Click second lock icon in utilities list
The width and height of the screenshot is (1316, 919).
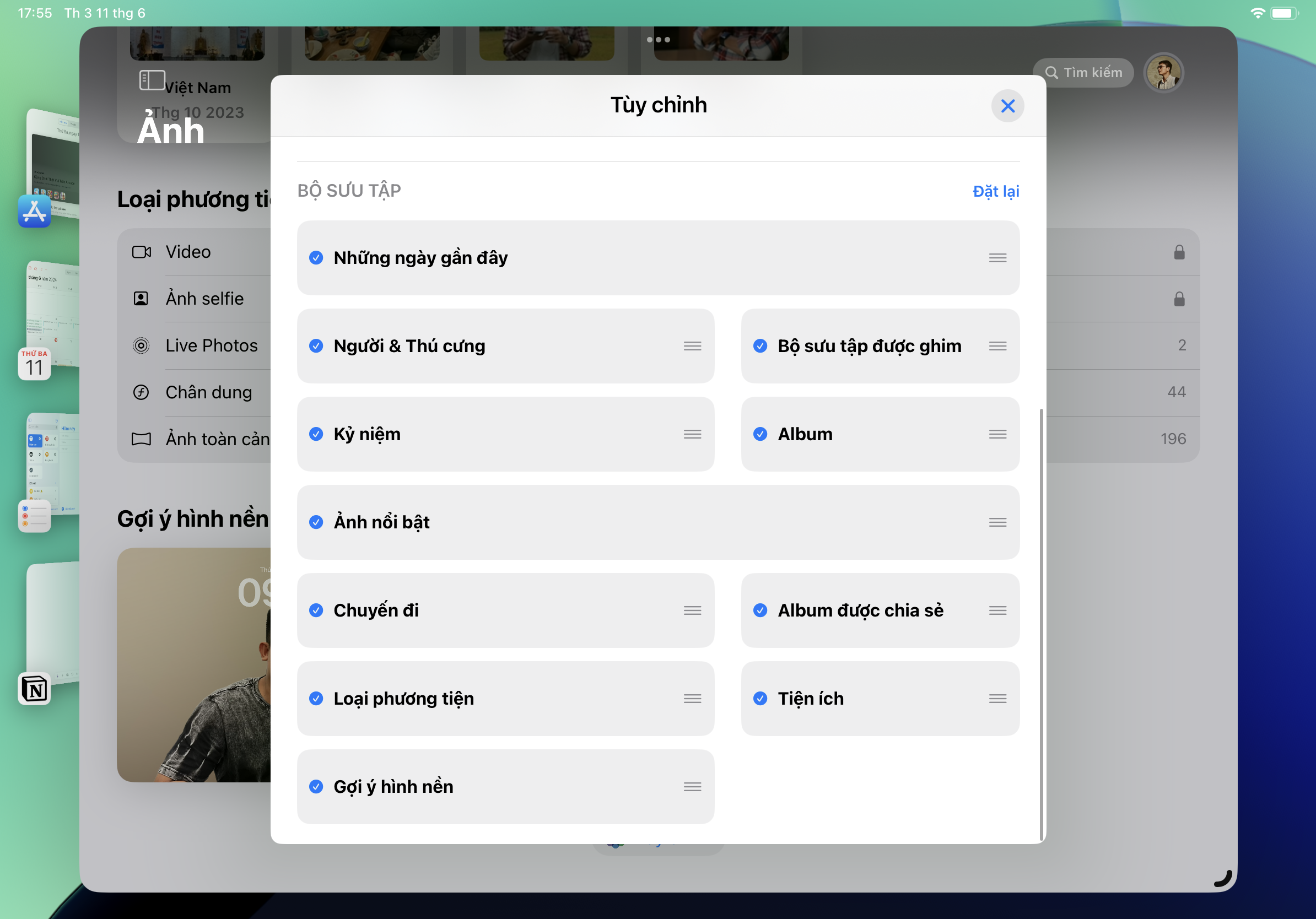click(1179, 299)
